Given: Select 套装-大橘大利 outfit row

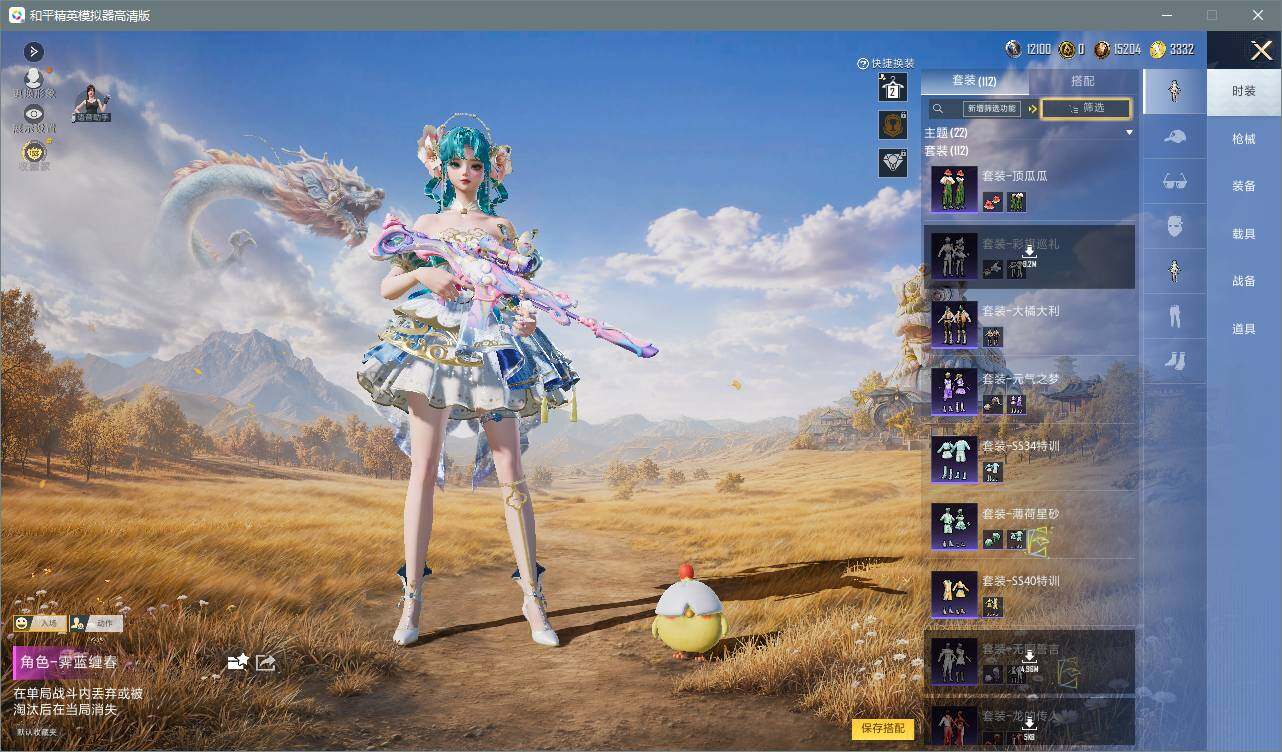Looking at the screenshot, I should [x=1029, y=324].
